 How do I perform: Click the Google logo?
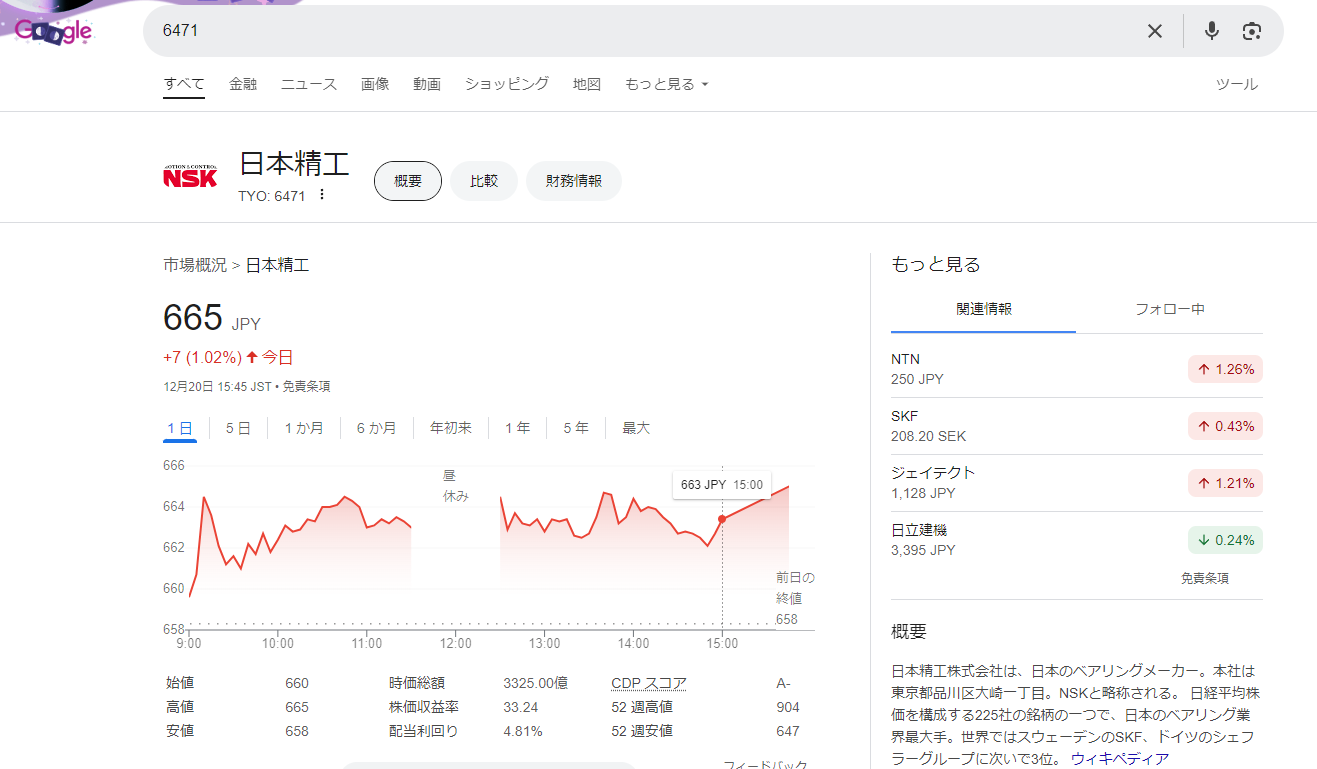pyautogui.click(x=53, y=31)
